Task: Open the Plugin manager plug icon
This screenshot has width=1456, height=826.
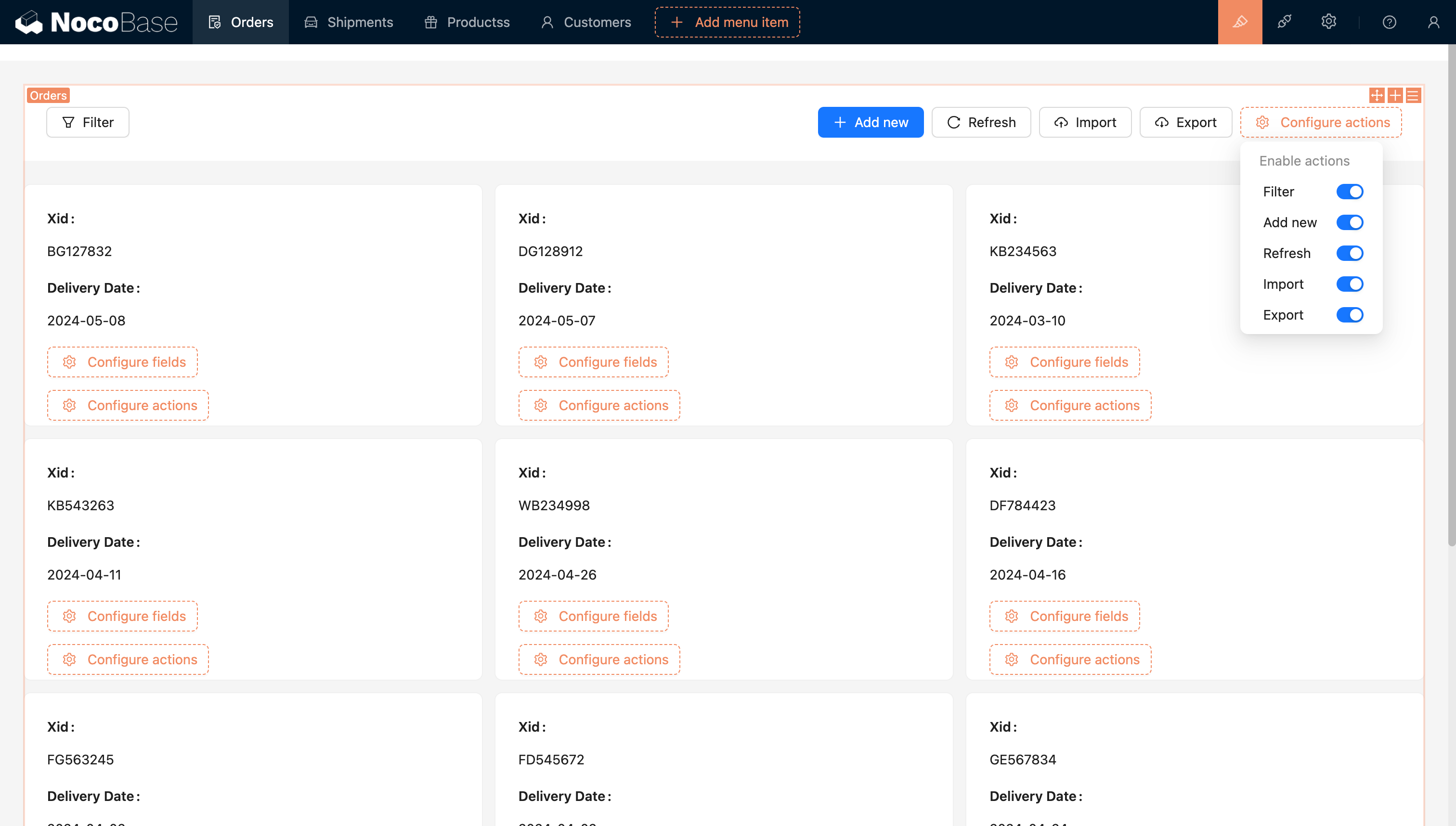Action: coord(1284,22)
